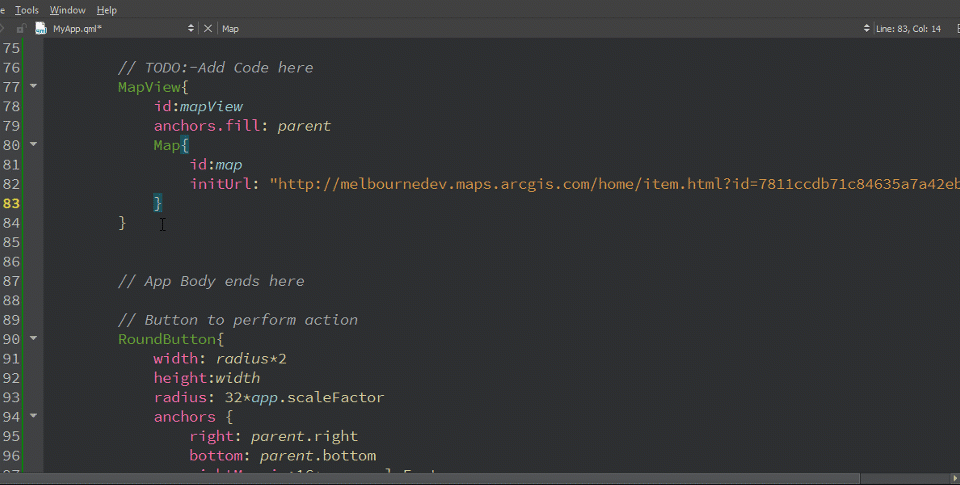The image size is (960, 485).
Task: Click the highlighted closing brace on line 83
Action: 157,203
